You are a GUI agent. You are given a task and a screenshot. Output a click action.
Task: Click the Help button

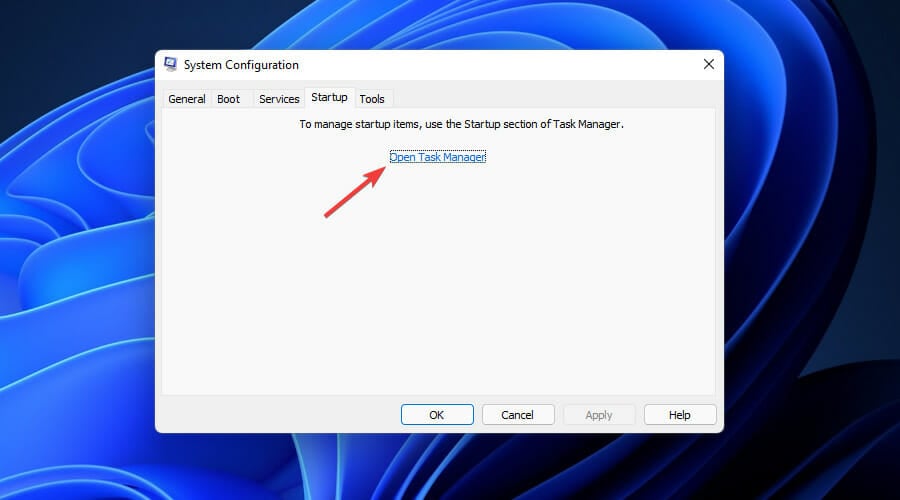point(680,414)
